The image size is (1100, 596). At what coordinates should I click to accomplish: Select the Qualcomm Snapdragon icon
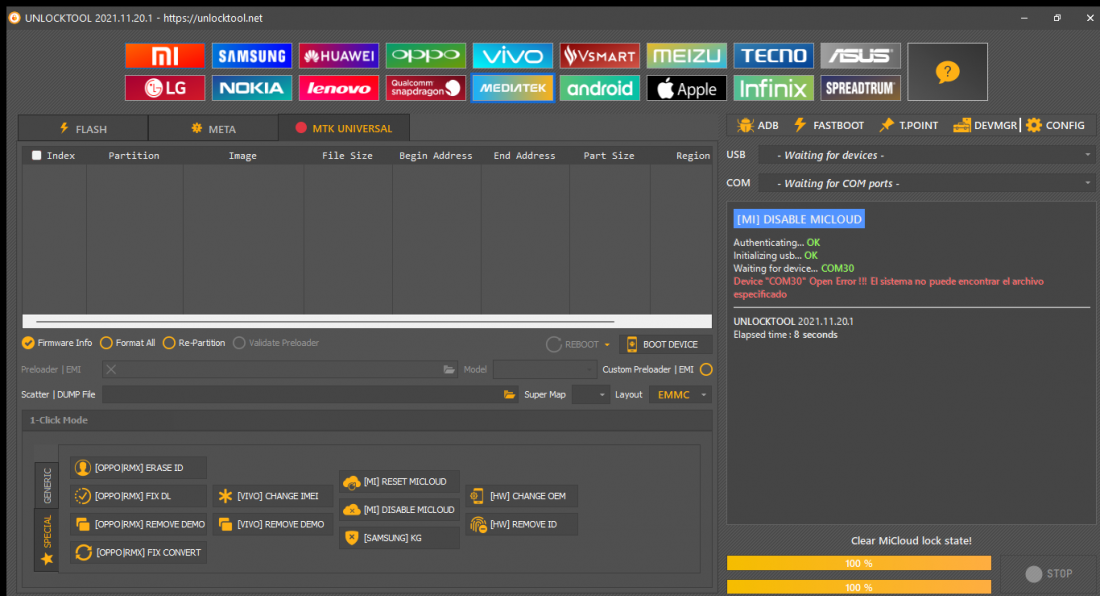(x=426, y=88)
